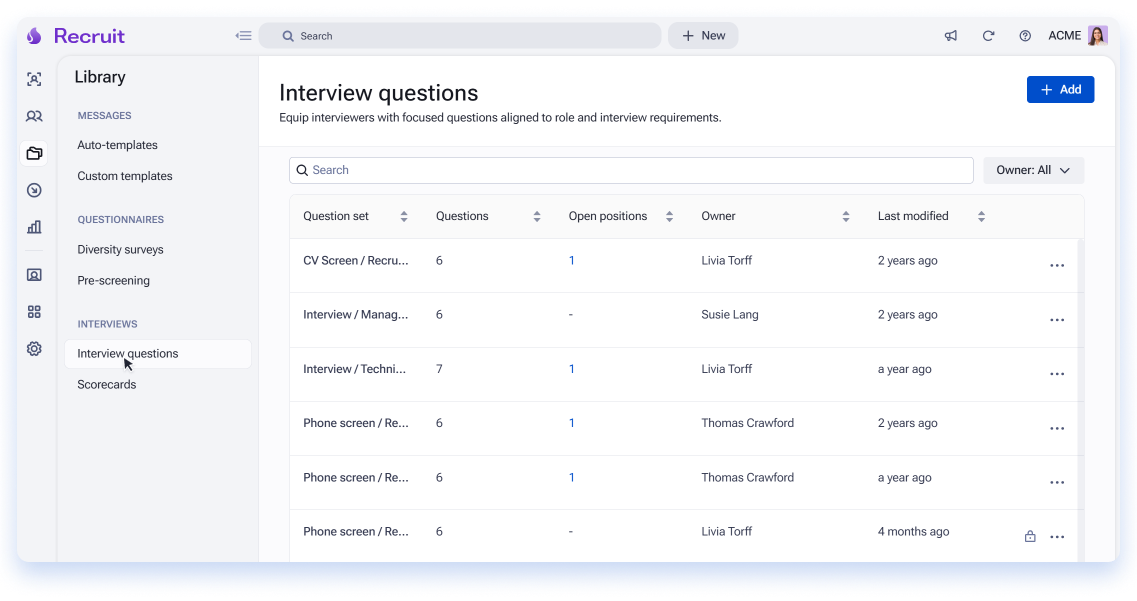The image size is (1137, 601).
Task: Open more options for Interview / Manag... row
Action: [x=1057, y=320]
